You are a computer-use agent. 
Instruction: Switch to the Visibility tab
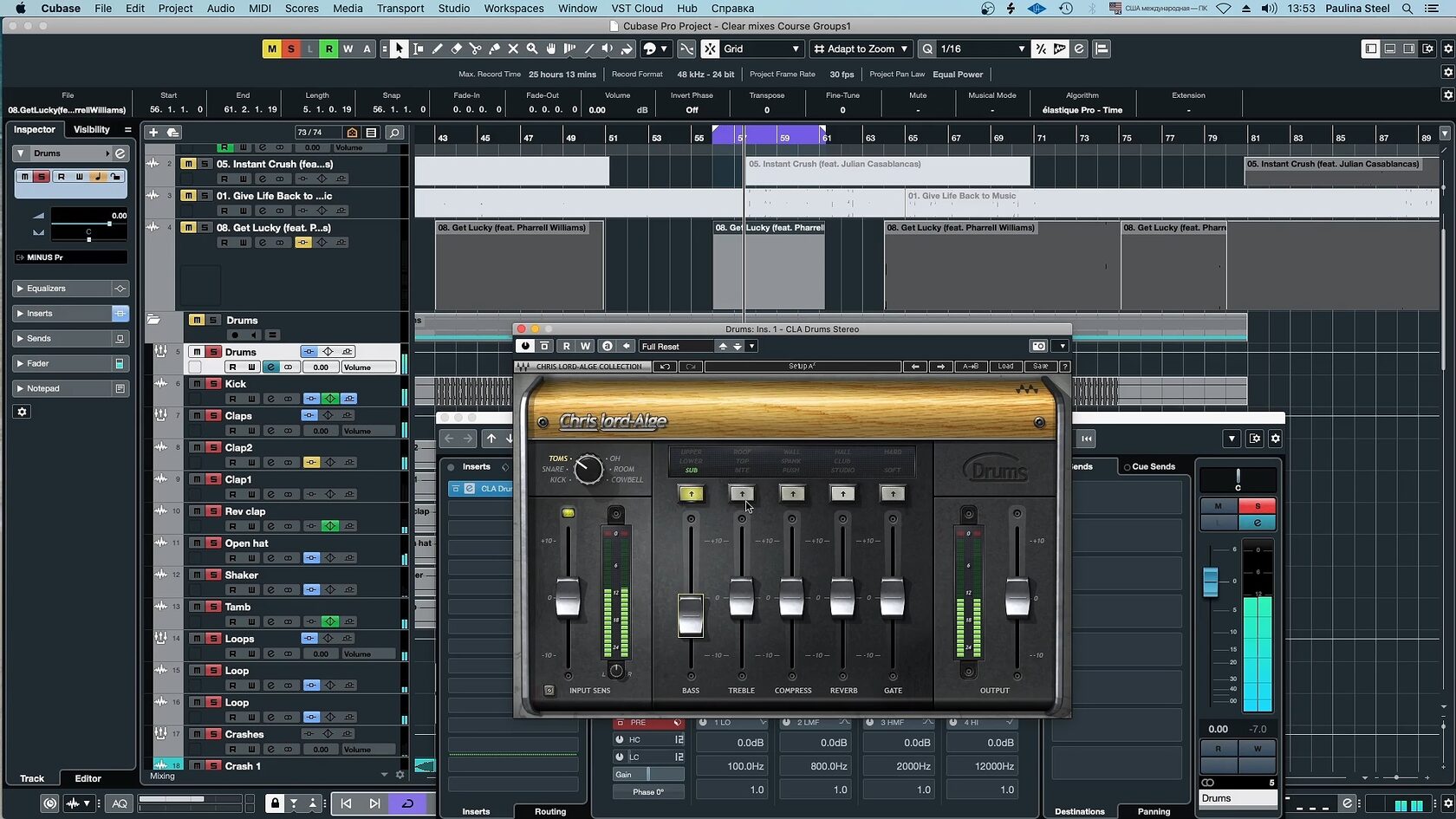[x=92, y=130]
